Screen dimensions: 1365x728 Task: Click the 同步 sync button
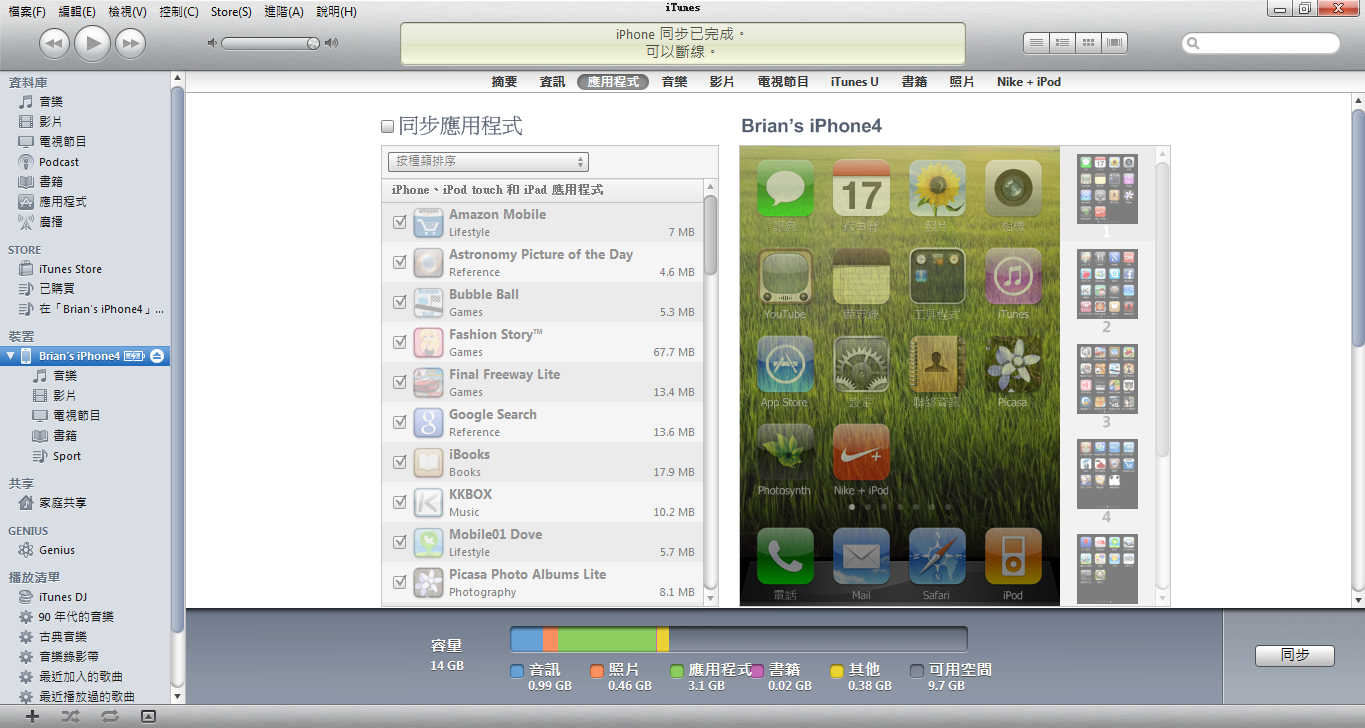point(1295,656)
